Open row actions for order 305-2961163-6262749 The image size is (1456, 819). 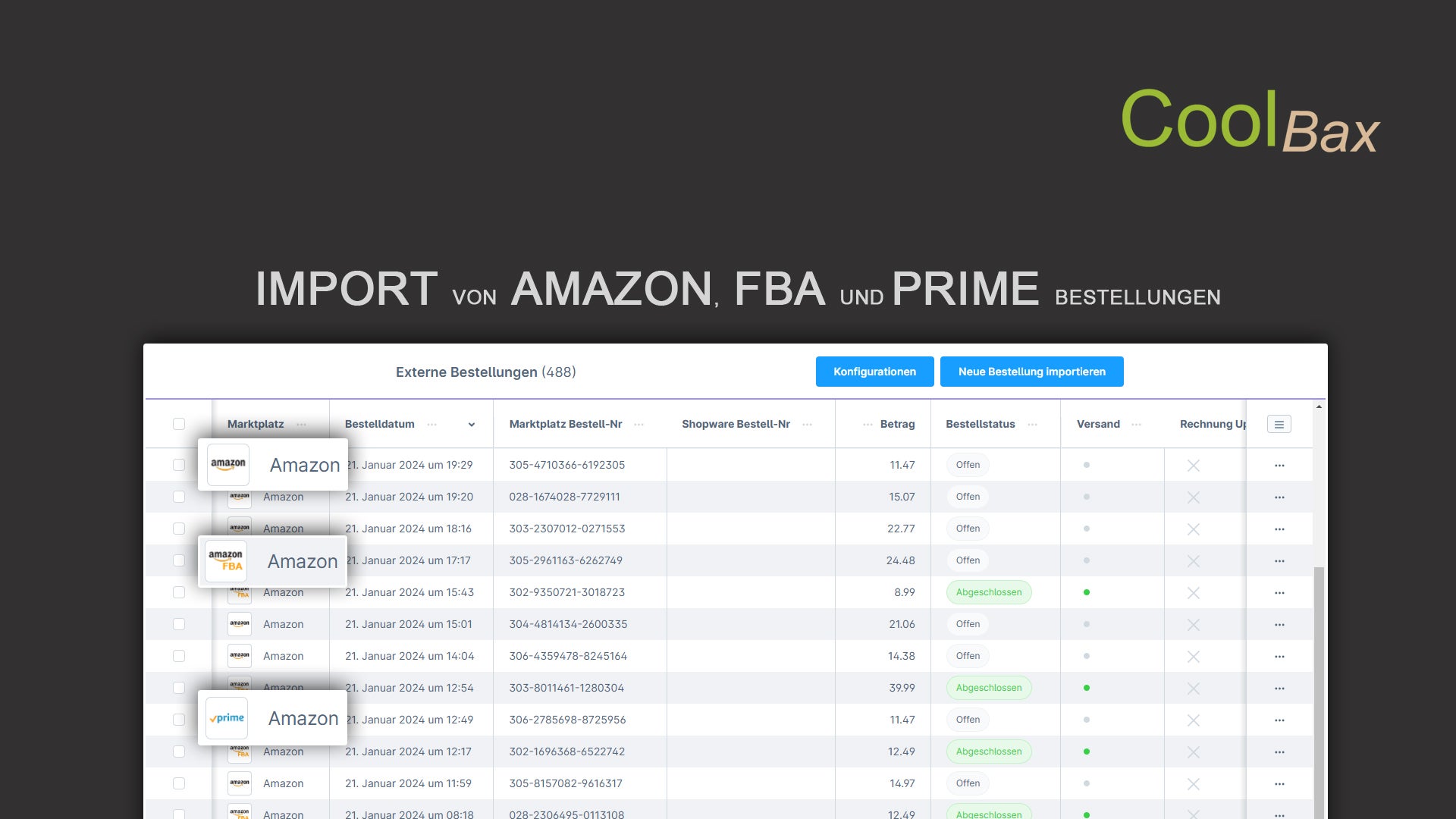click(x=1279, y=561)
